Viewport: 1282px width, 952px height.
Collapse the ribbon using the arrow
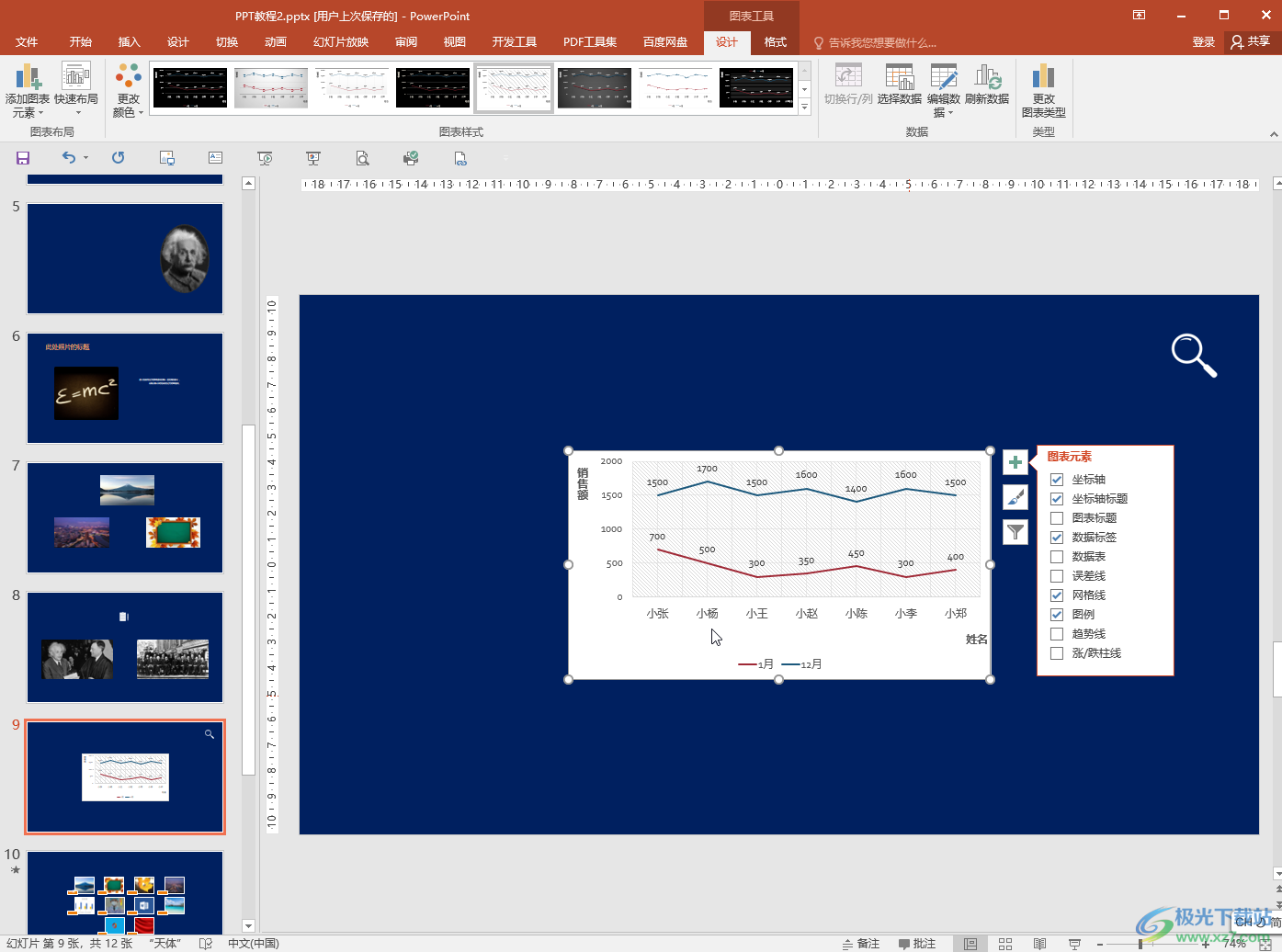[x=1274, y=134]
